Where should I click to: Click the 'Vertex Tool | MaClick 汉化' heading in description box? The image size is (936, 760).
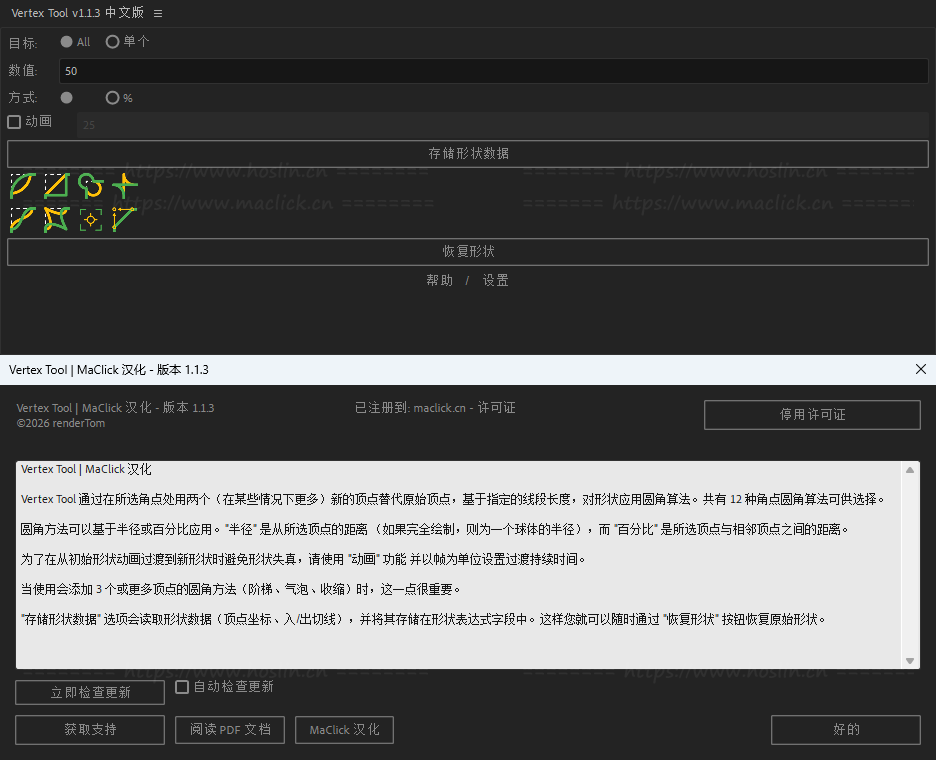coord(86,469)
